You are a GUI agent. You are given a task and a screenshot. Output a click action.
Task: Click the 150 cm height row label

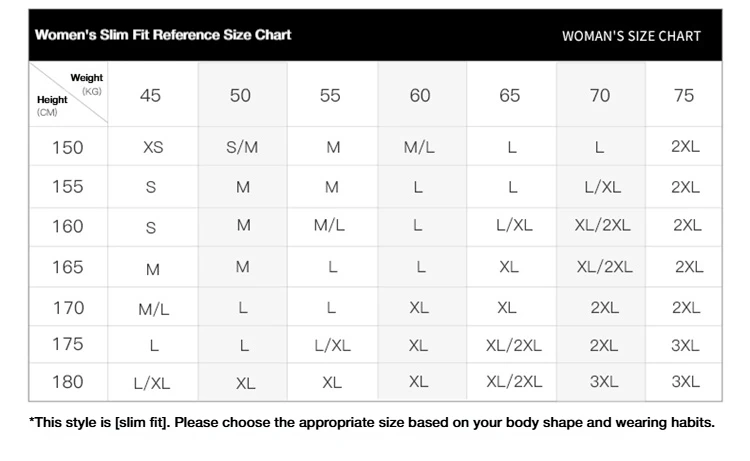click(67, 147)
